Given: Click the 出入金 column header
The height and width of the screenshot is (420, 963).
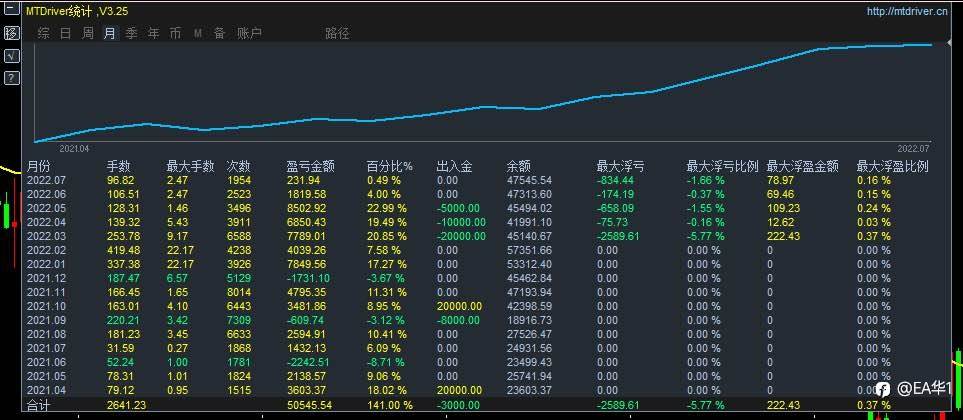Looking at the screenshot, I should click(454, 166).
